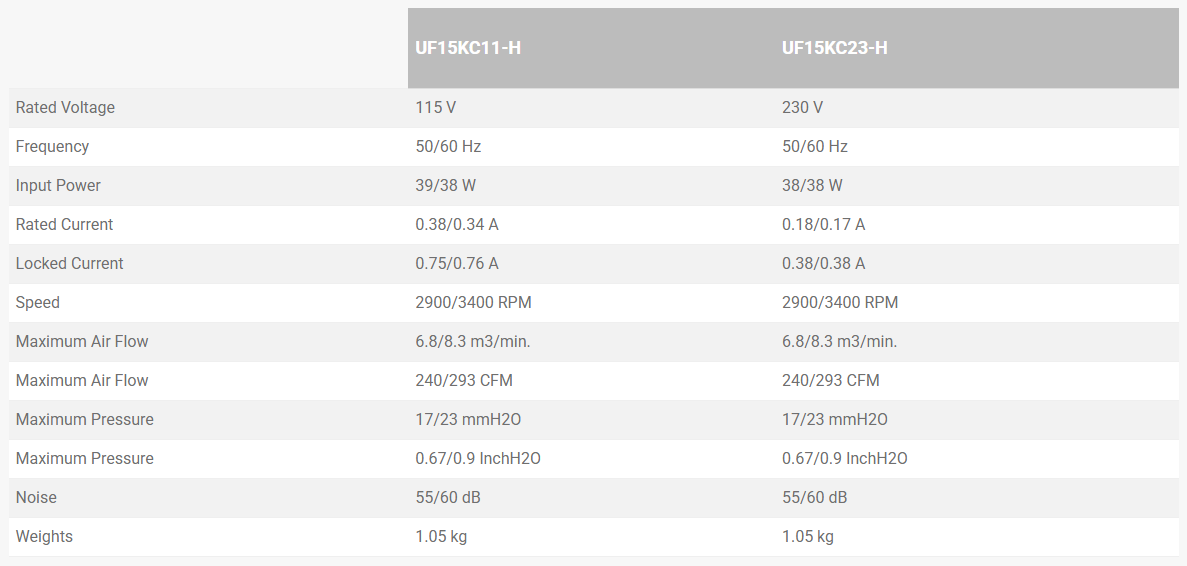Viewport: 1187px width, 566px height.
Task: Click the 0.75/0.76 A locked current value
Action: [x=457, y=263]
